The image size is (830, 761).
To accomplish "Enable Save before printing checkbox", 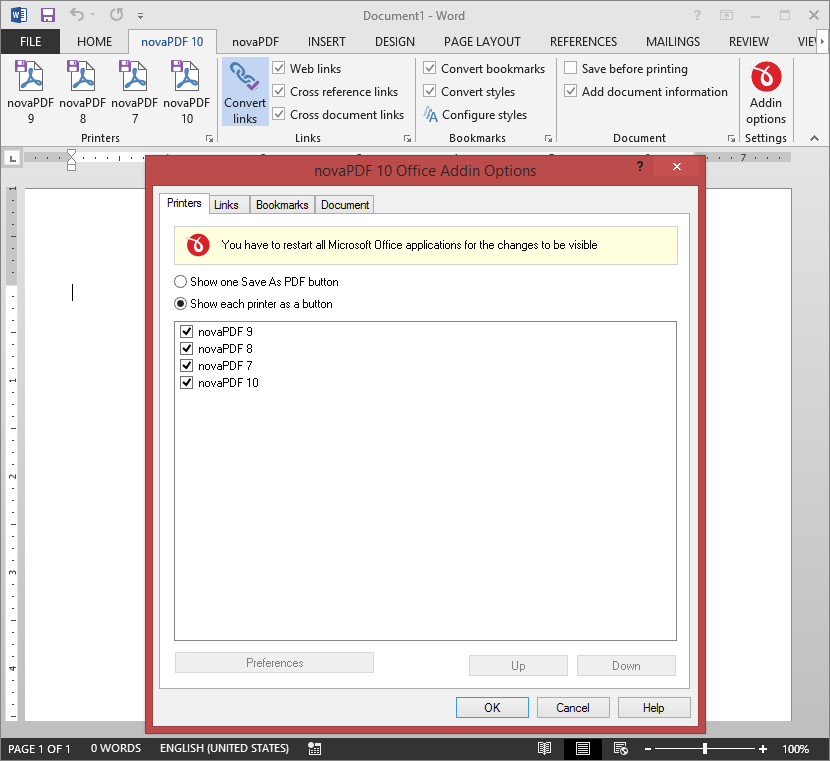I will pyautogui.click(x=571, y=68).
